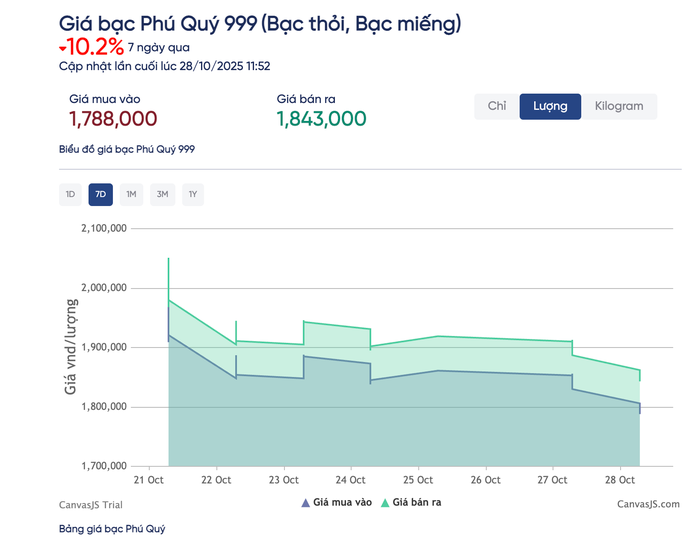Switch chart to 1M range
The width and height of the screenshot is (698, 542).
[x=131, y=194]
